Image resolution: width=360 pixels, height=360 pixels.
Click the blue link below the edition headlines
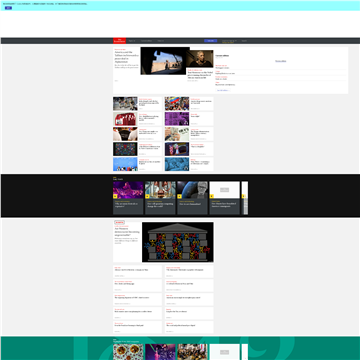(223, 90)
